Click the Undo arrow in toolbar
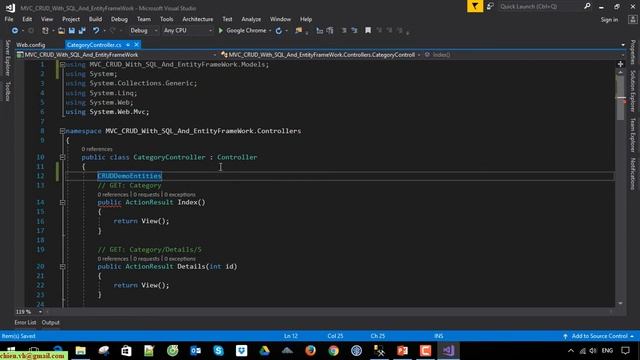This screenshot has width=640, height=360. click(96, 31)
